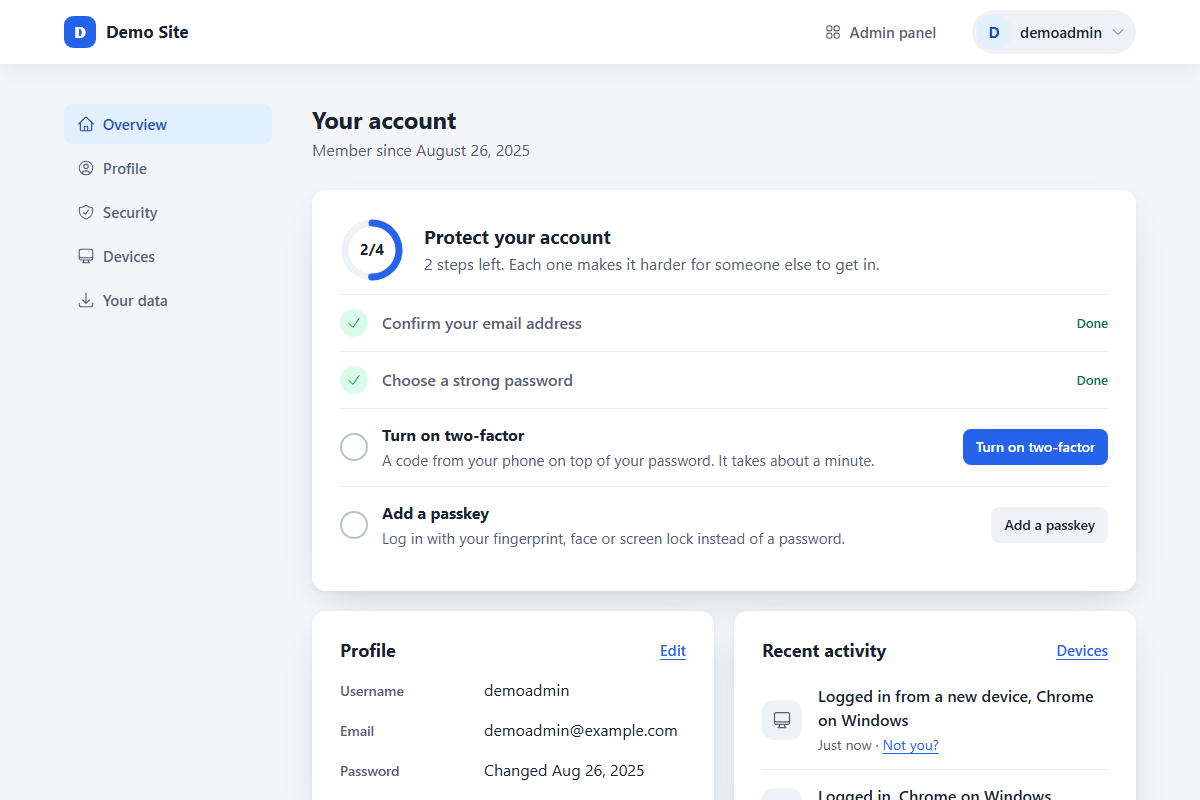
Task: Click the Security shield icon in sidebar
Action: point(86,213)
